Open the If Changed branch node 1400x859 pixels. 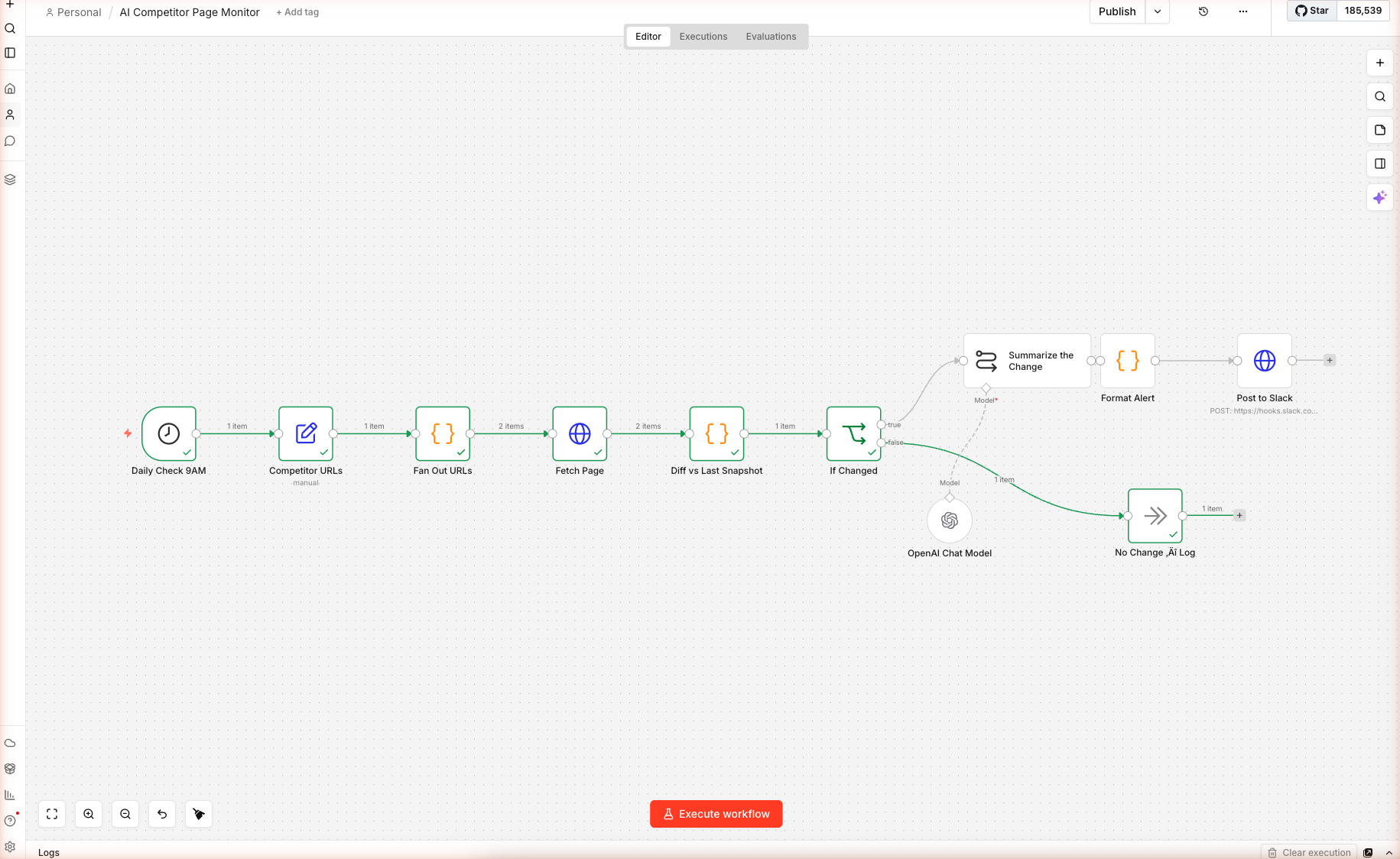pos(853,433)
